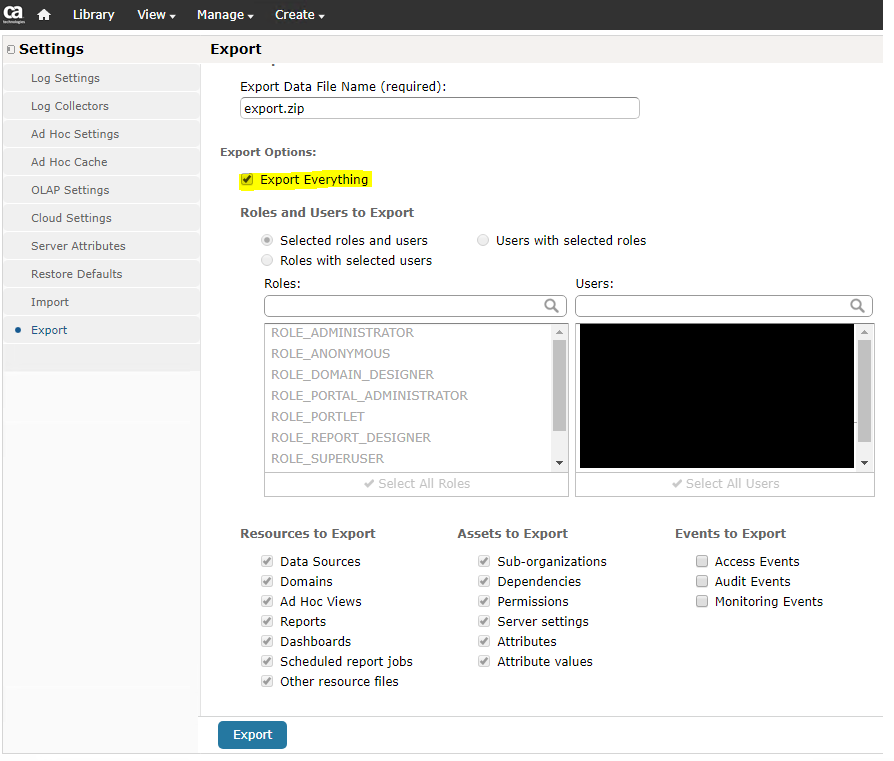Screen dimensions: 894x761
Task: Click the Home icon in top bar
Action: coord(44,15)
